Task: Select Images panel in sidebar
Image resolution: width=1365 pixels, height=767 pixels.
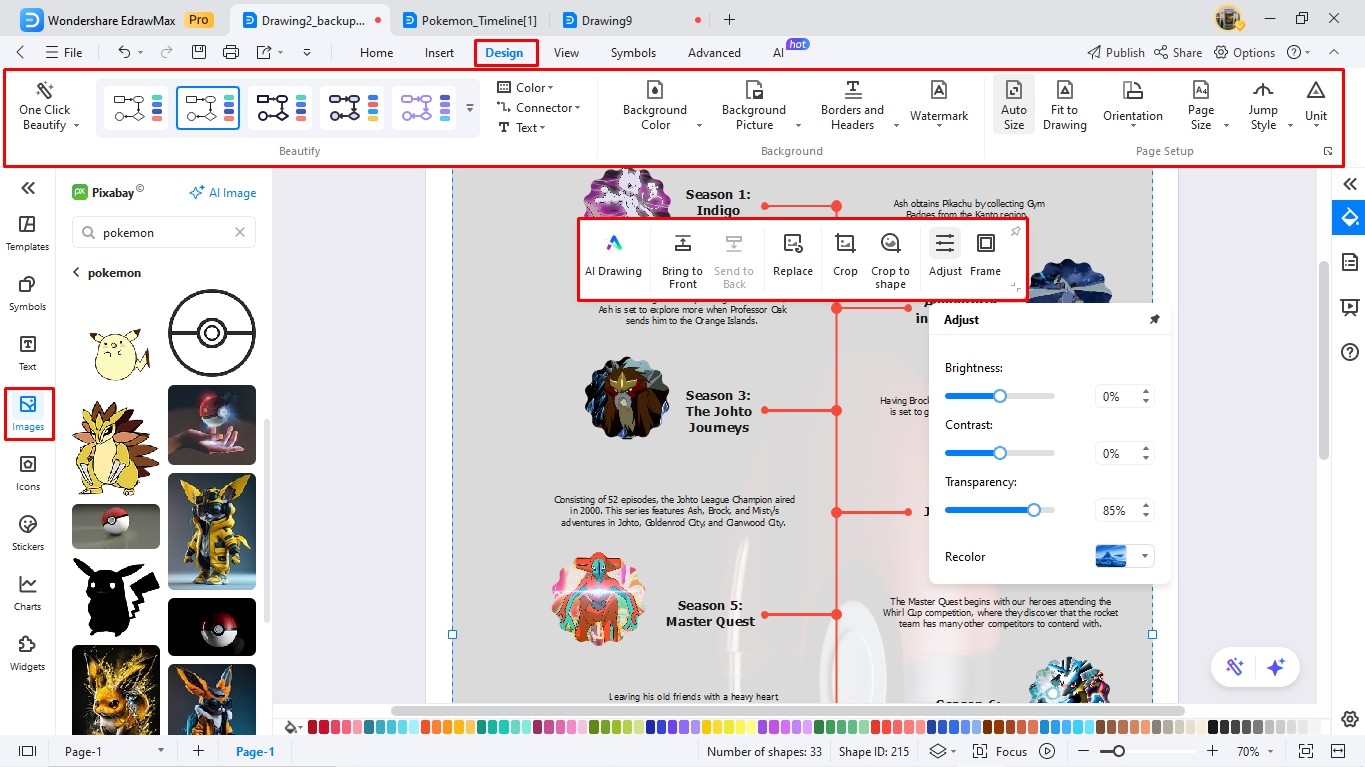Action: 28,413
